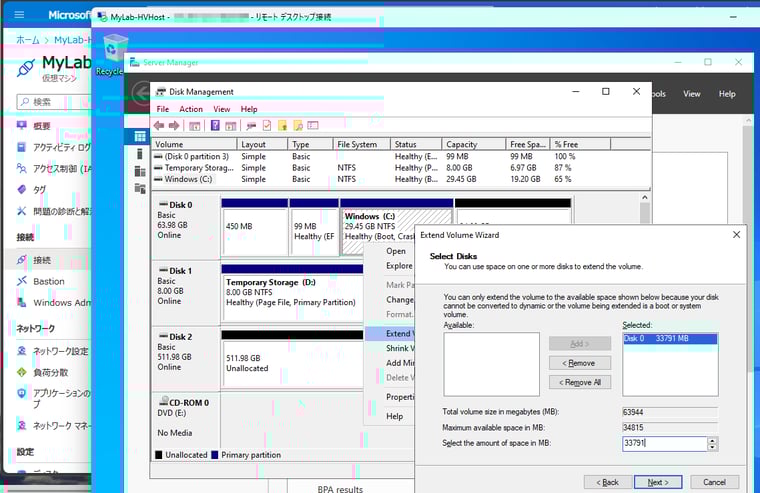This screenshot has width=760, height=493.
Task: Select the Temporary Storage volume row
Action: pyautogui.click(x=401, y=168)
